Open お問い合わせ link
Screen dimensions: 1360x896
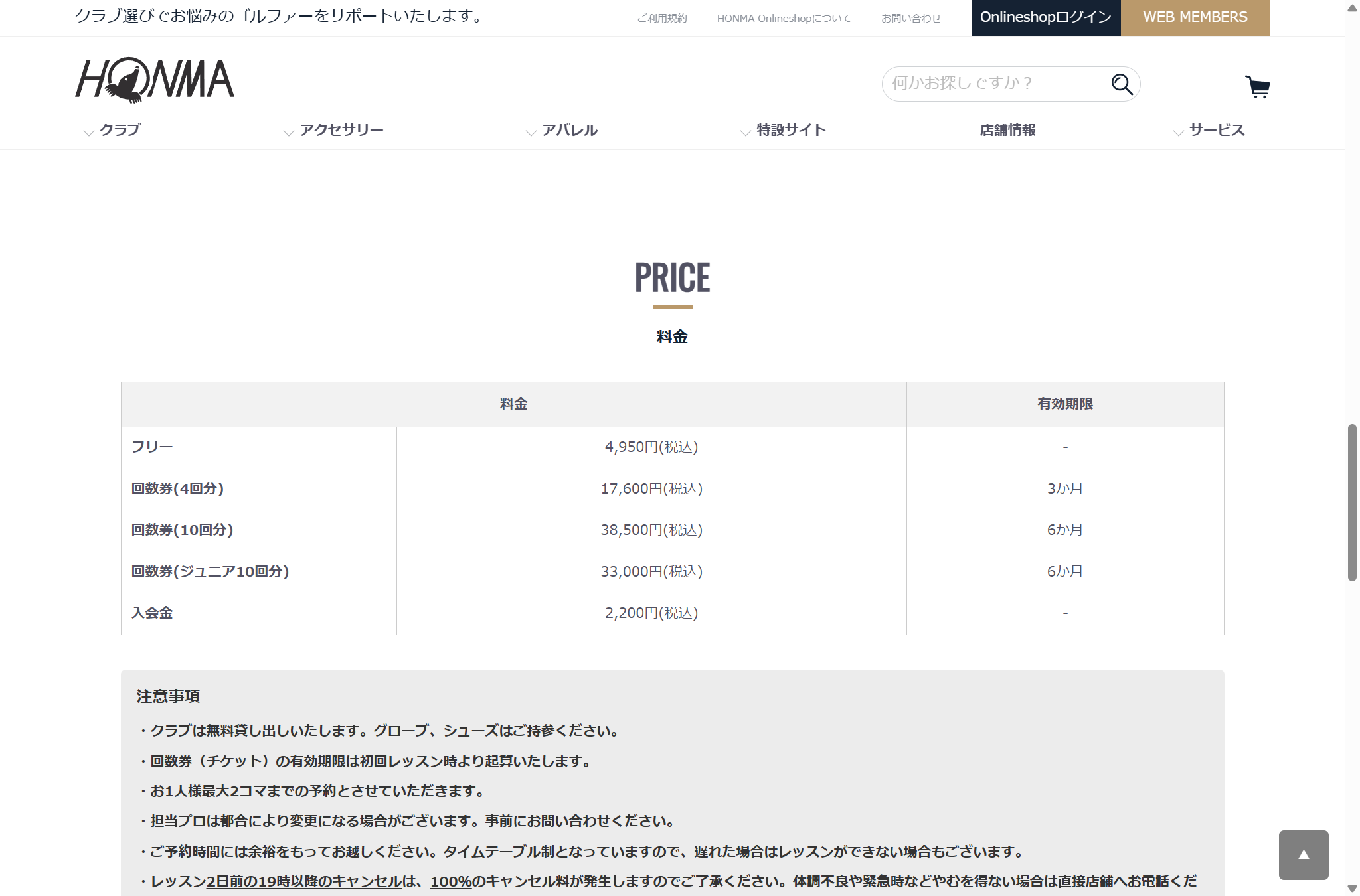911,18
